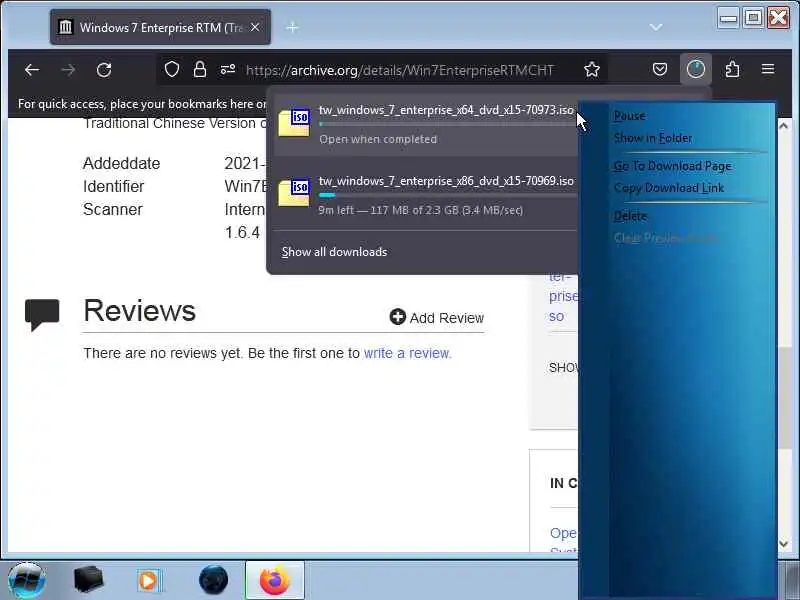Click Show all downloads
The image size is (800, 600).
click(335, 252)
